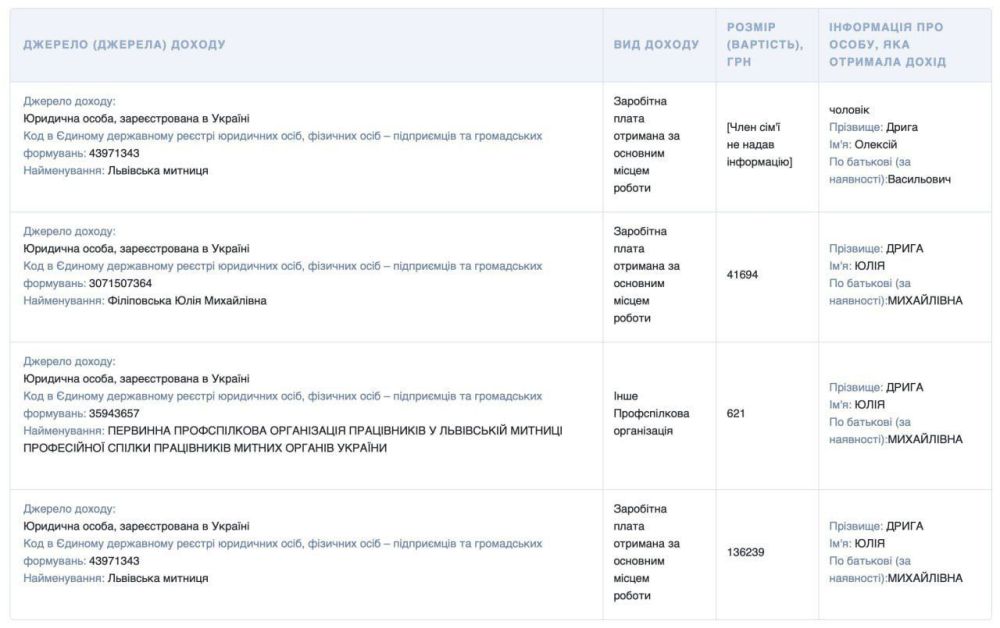1000x628 pixels.
Task: Click the "Вид доходу" column header
Action: (x=656, y=45)
